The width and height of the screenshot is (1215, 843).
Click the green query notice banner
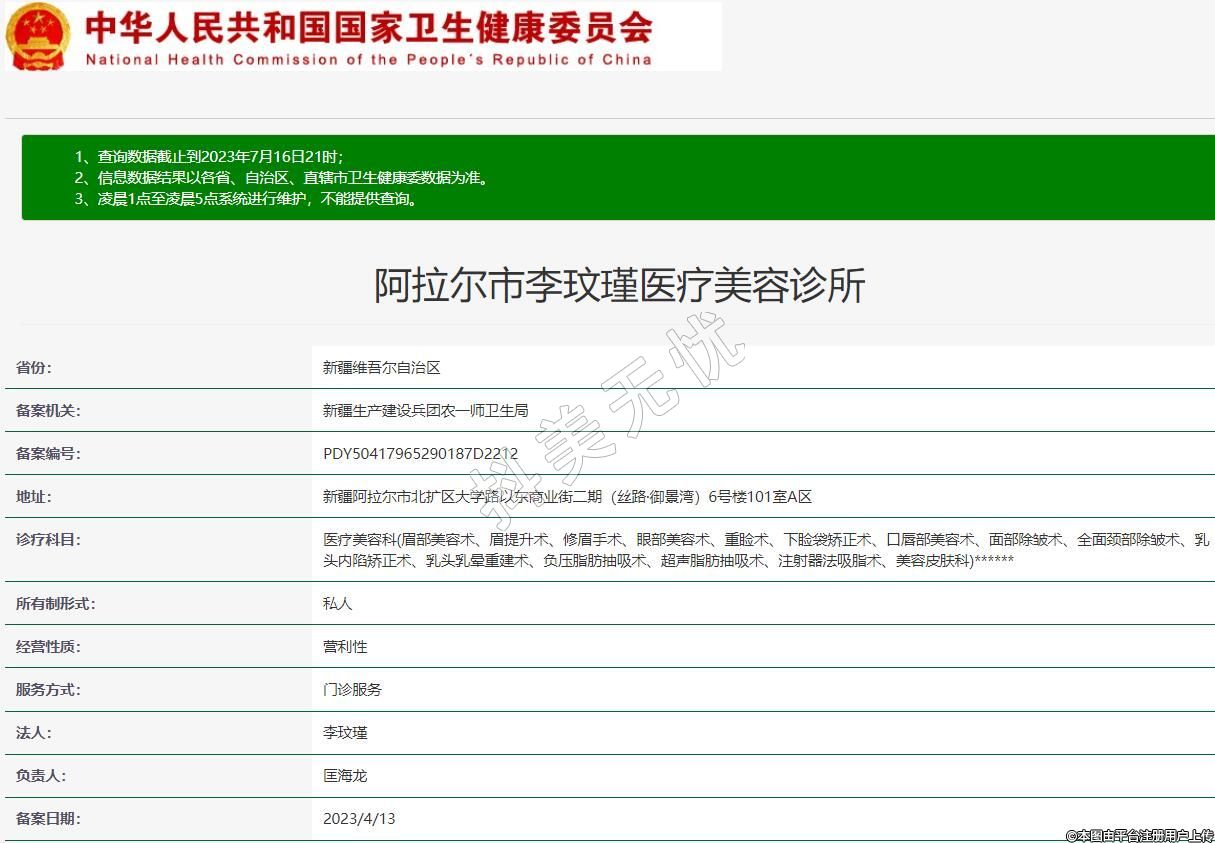(x=618, y=178)
